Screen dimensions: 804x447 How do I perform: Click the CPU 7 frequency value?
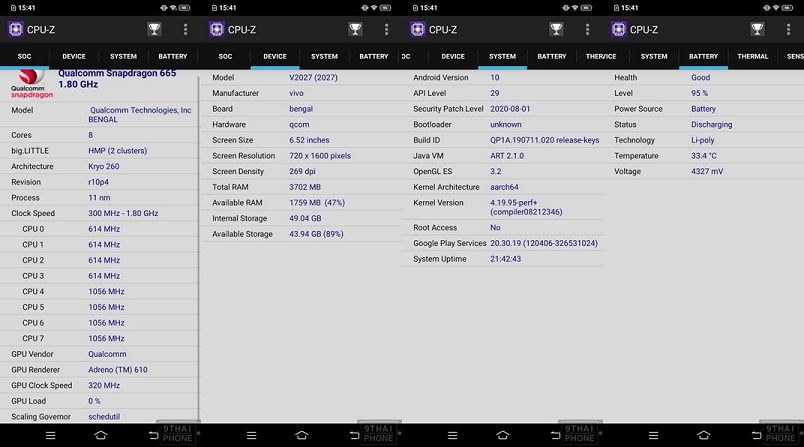pos(106,338)
